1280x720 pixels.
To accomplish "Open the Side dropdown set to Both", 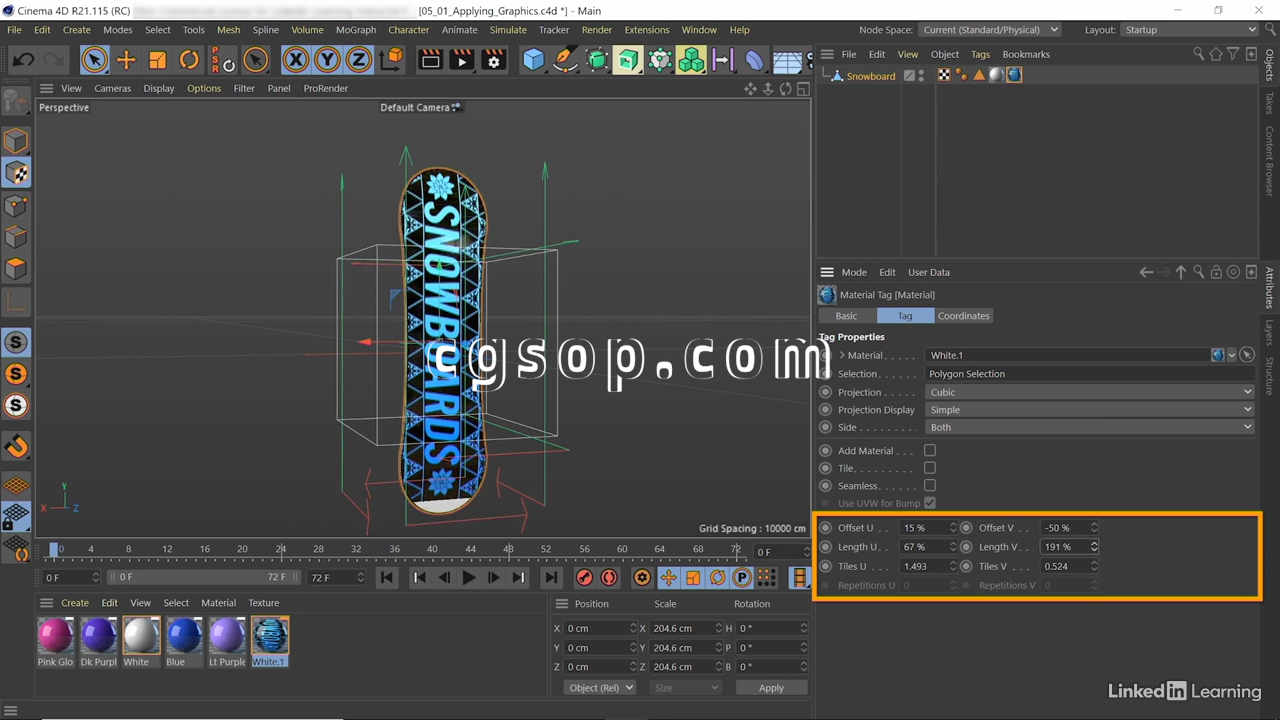I will point(1089,427).
